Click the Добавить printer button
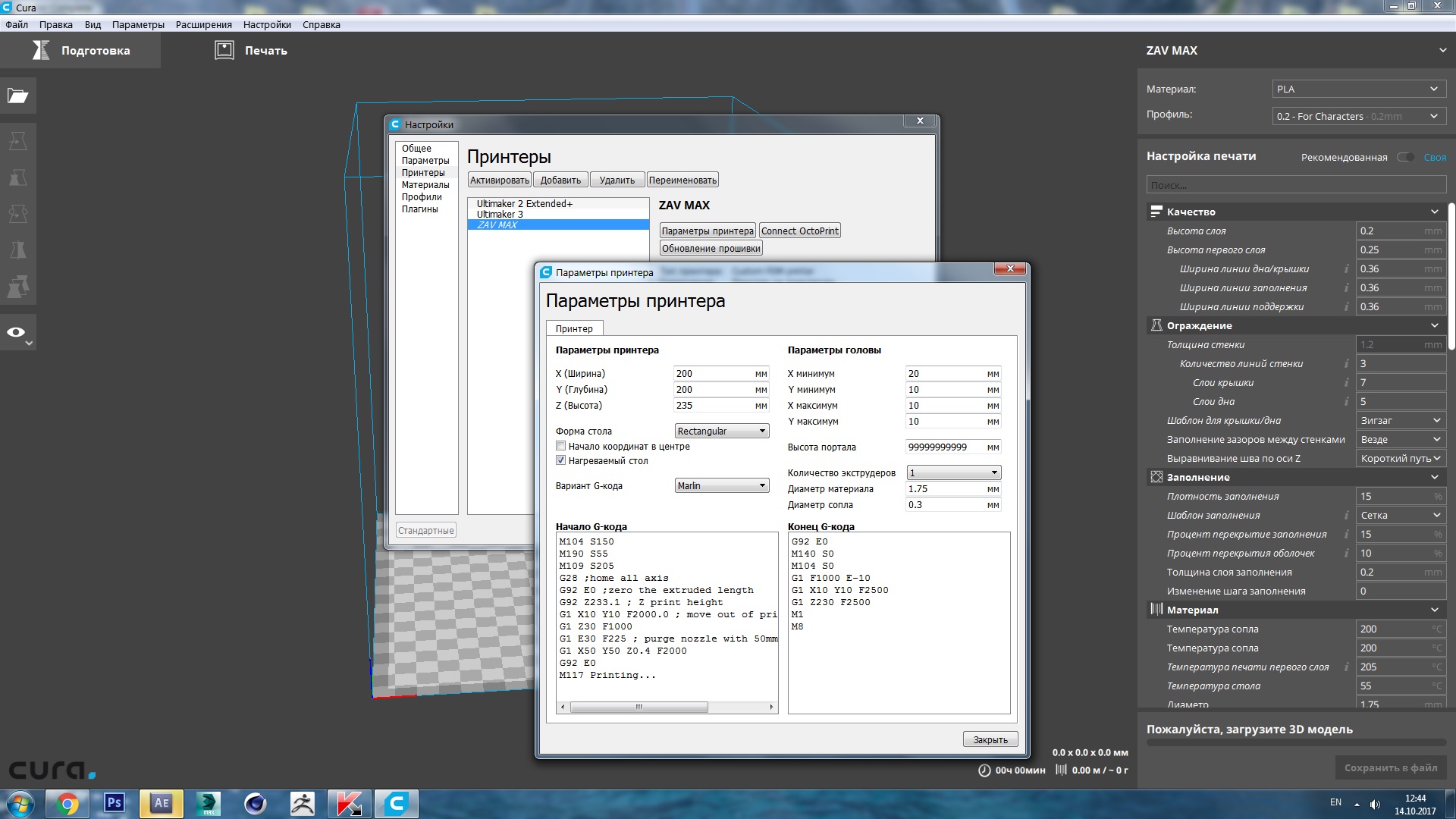This screenshot has height=819, width=1456. (x=560, y=180)
